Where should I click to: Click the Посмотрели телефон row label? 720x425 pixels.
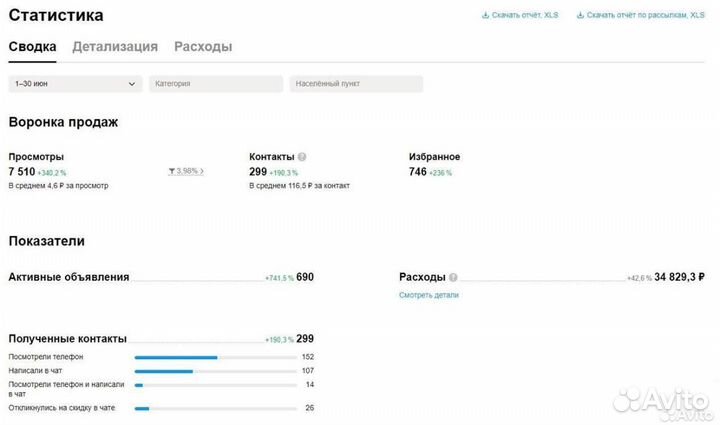[x=46, y=357]
